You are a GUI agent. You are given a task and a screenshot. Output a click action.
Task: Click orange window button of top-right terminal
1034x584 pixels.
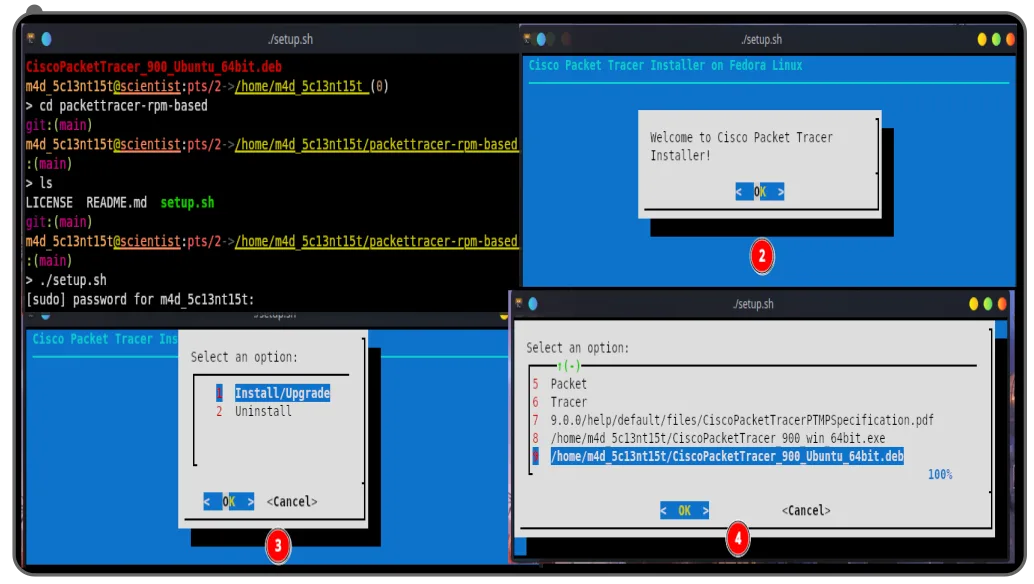[1010, 40]
